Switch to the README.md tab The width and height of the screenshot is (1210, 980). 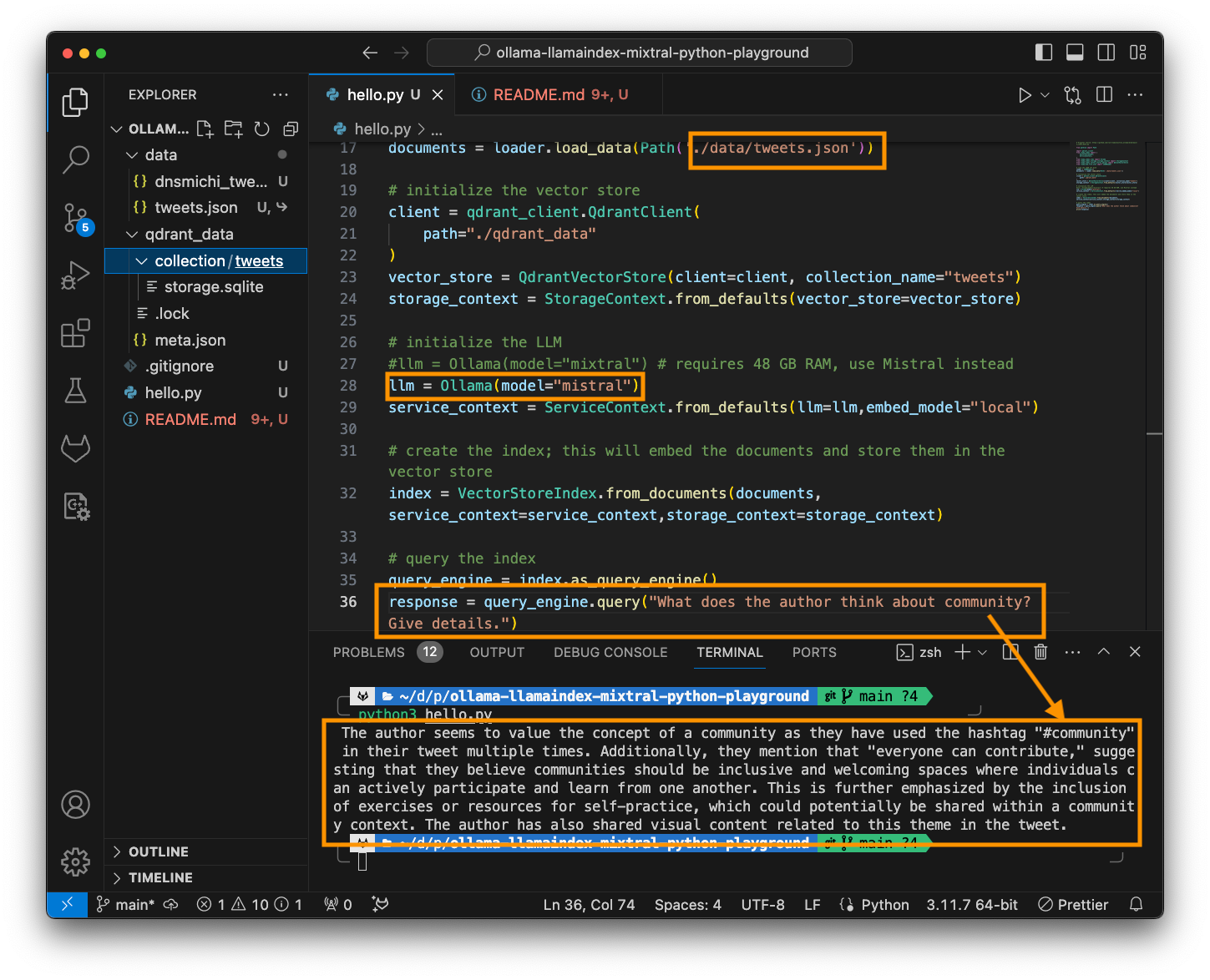[x=551, y=94]
